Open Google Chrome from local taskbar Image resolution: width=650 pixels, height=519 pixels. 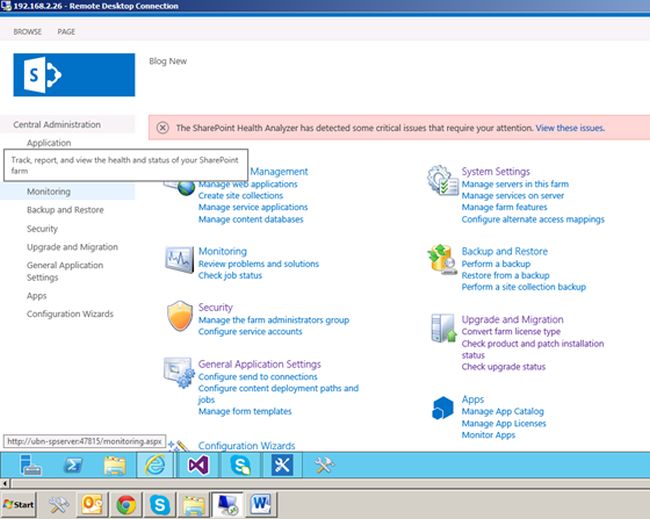pos(126,504)
